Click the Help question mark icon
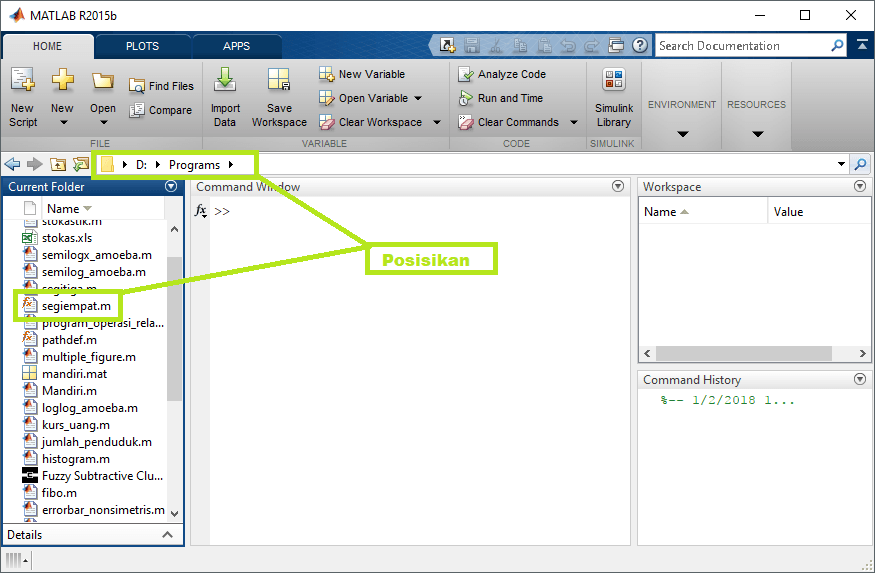The image size is (875, 573). coord(640,45)
